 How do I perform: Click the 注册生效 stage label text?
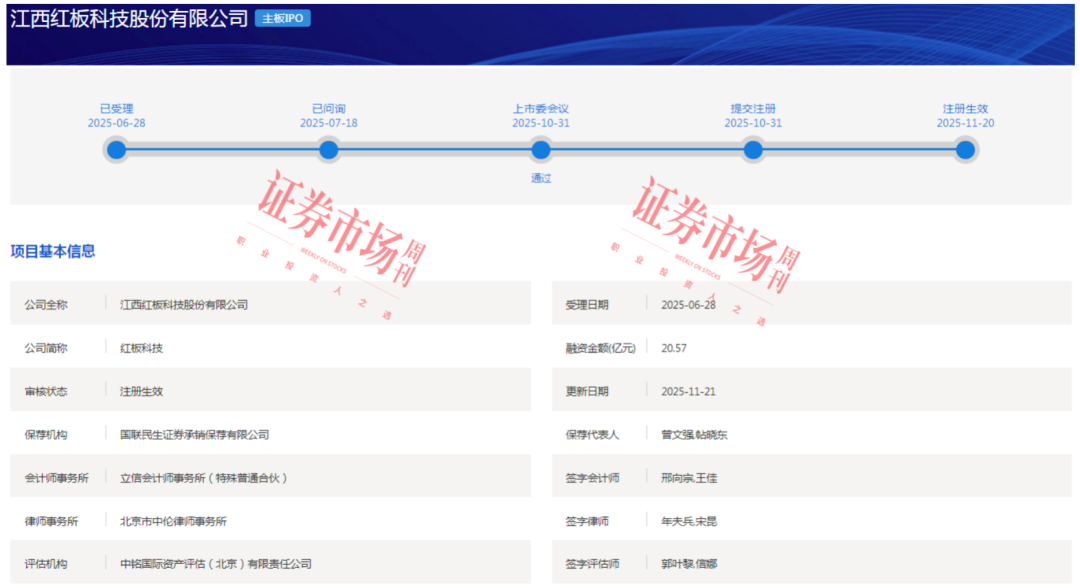click(x=965, y=107)
